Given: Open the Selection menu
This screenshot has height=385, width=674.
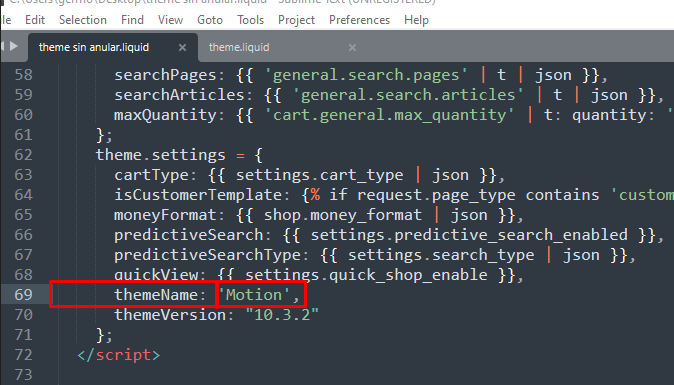Looking at the screenshot, I should 83,20.
